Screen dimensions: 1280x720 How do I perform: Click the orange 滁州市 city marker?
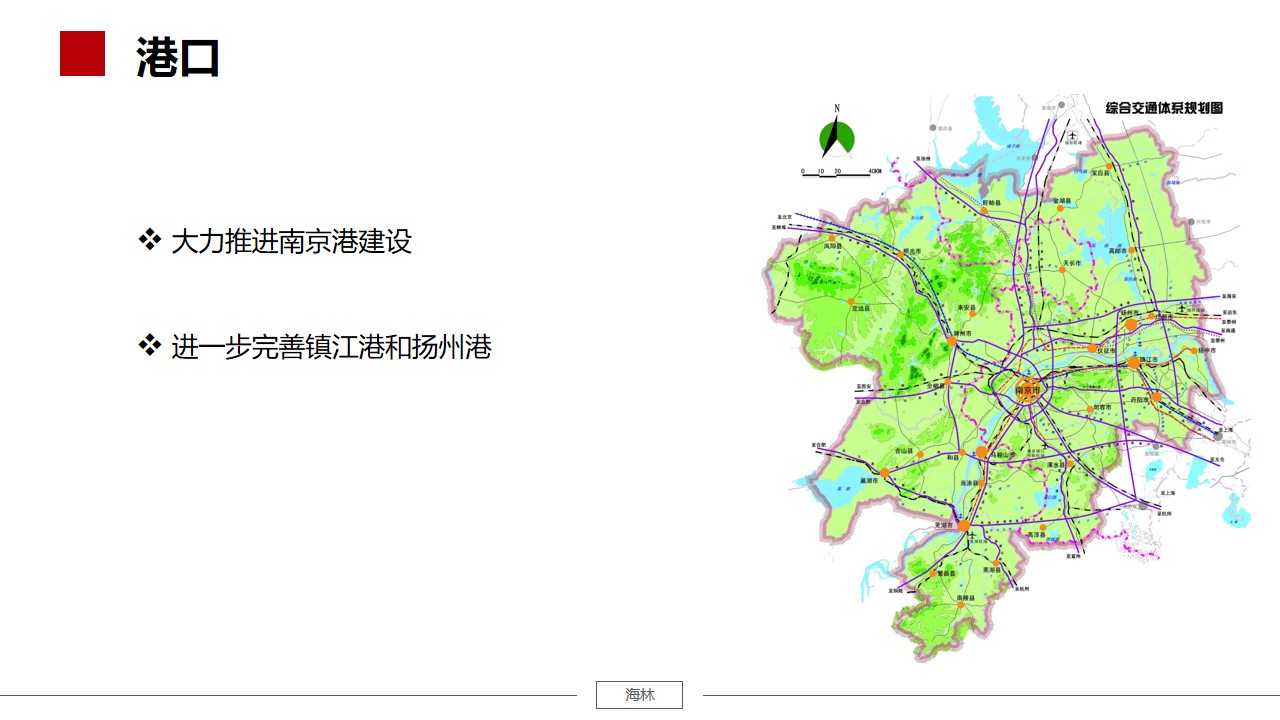coord(952,341)
